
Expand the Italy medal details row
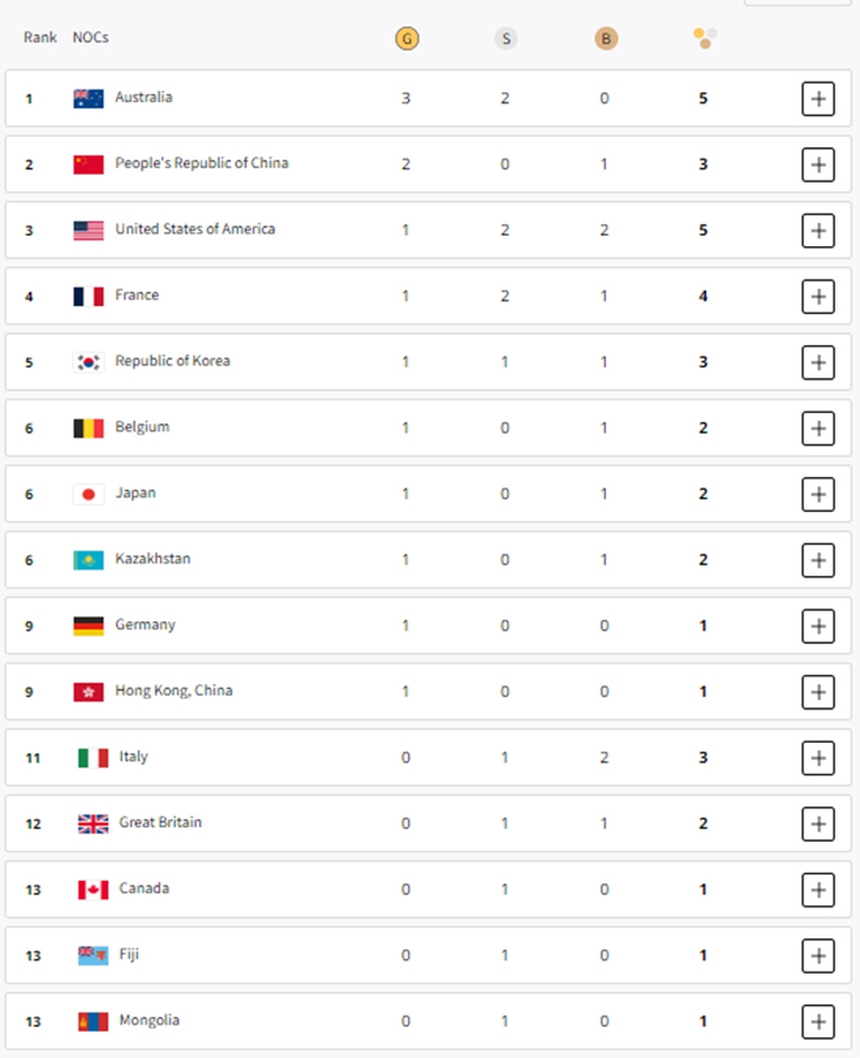click(818, 758)
